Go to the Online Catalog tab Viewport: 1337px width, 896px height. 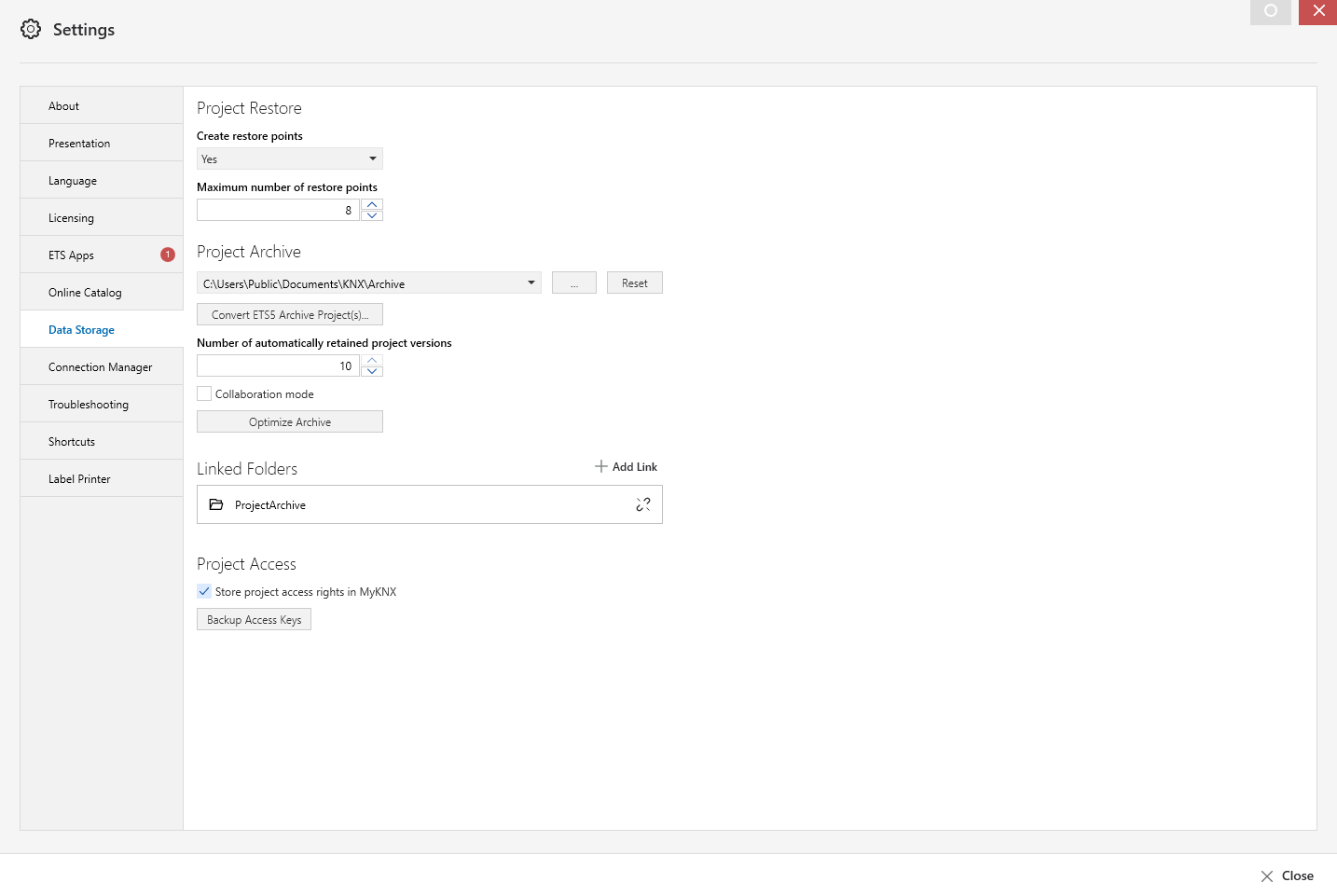coord(85,292)
